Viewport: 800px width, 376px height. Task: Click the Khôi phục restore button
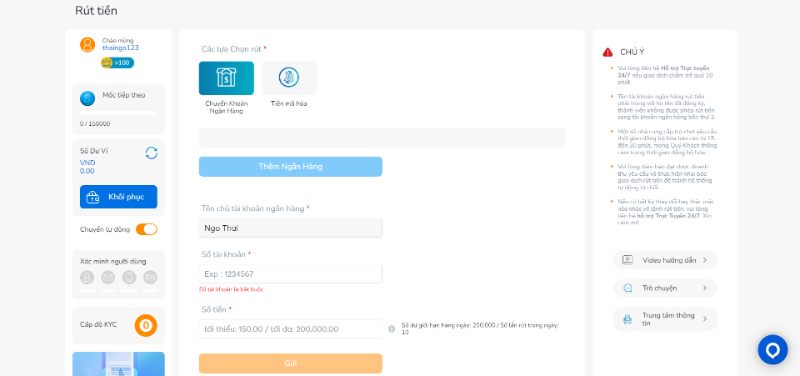118,197
